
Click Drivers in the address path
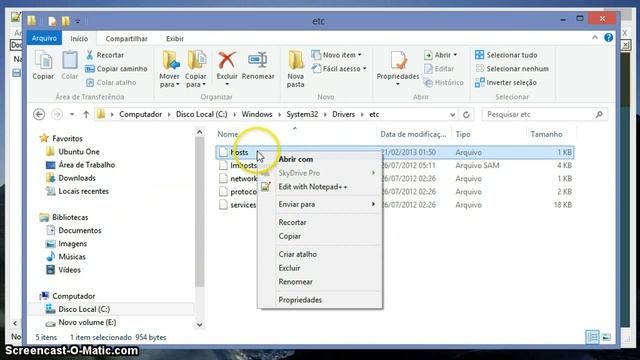coord(343,114)
